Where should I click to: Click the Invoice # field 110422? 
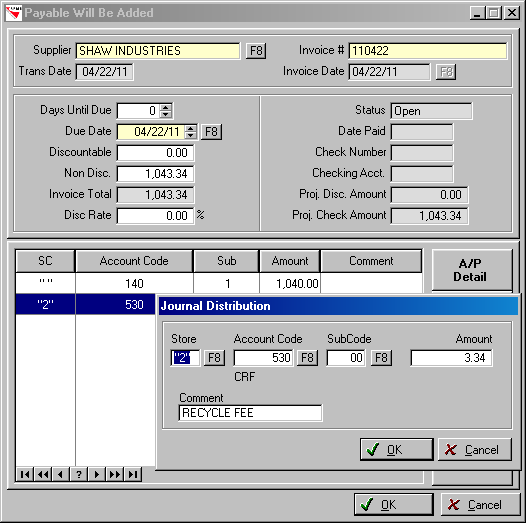point(427,51)
